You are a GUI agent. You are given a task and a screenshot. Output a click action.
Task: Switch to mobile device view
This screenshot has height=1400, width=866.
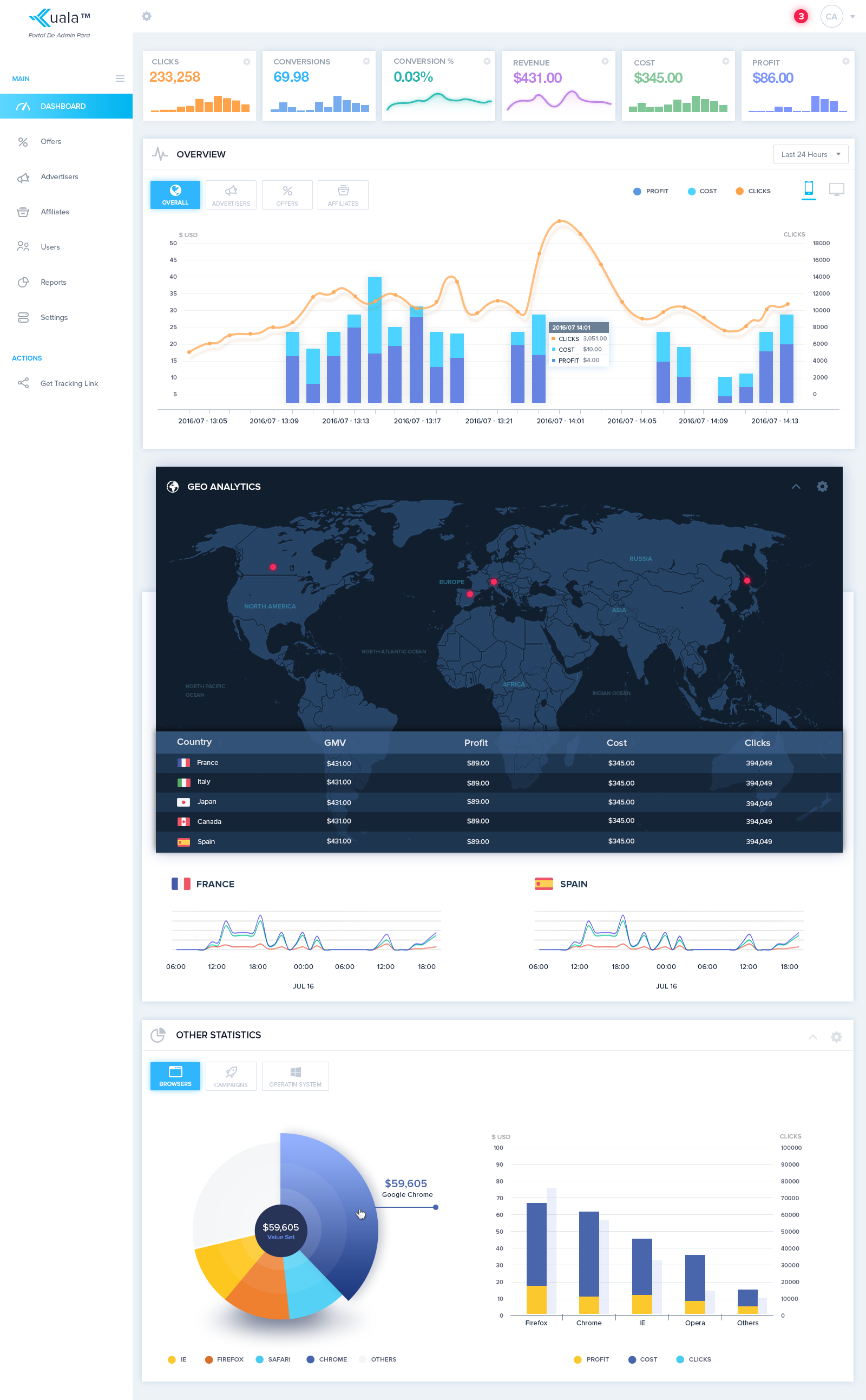[x=808, y=188]
